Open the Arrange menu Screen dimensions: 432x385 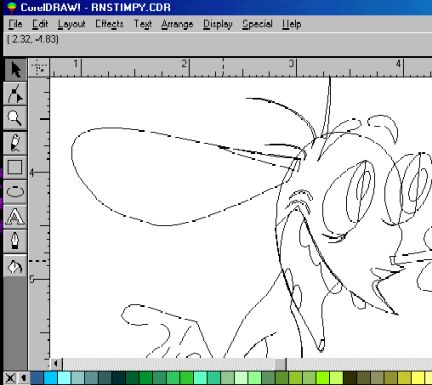pos(177,24)
